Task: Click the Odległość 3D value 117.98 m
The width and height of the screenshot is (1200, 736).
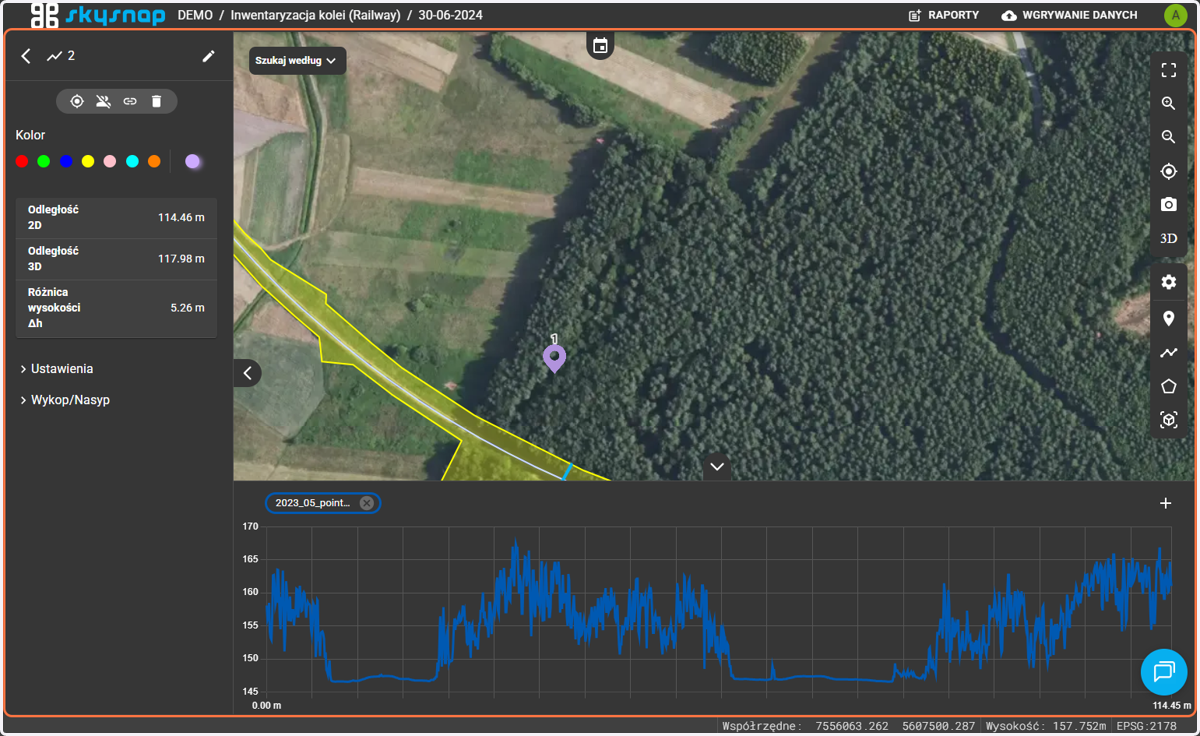Action: pos(181,259)
